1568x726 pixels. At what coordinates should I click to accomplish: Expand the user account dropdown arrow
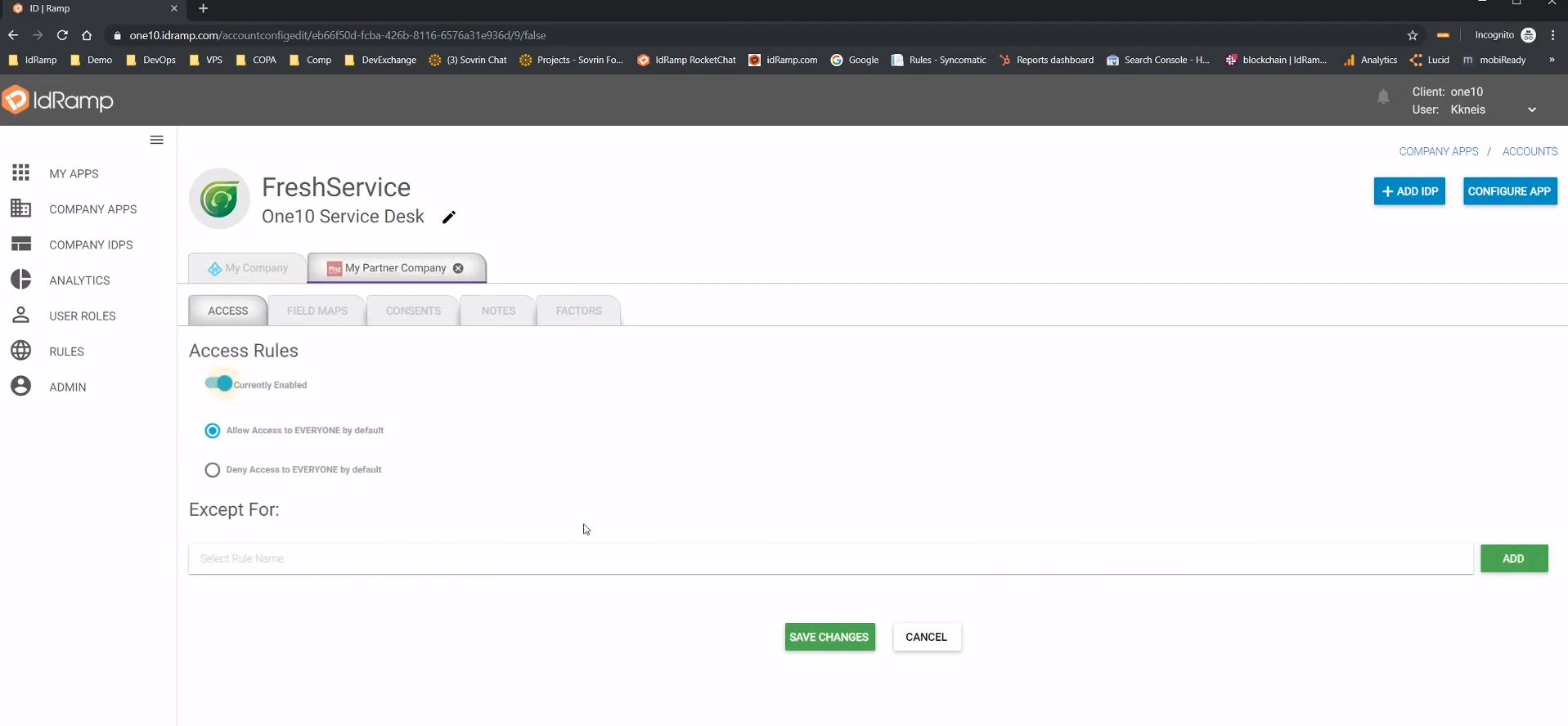(x=1532, y=110)
